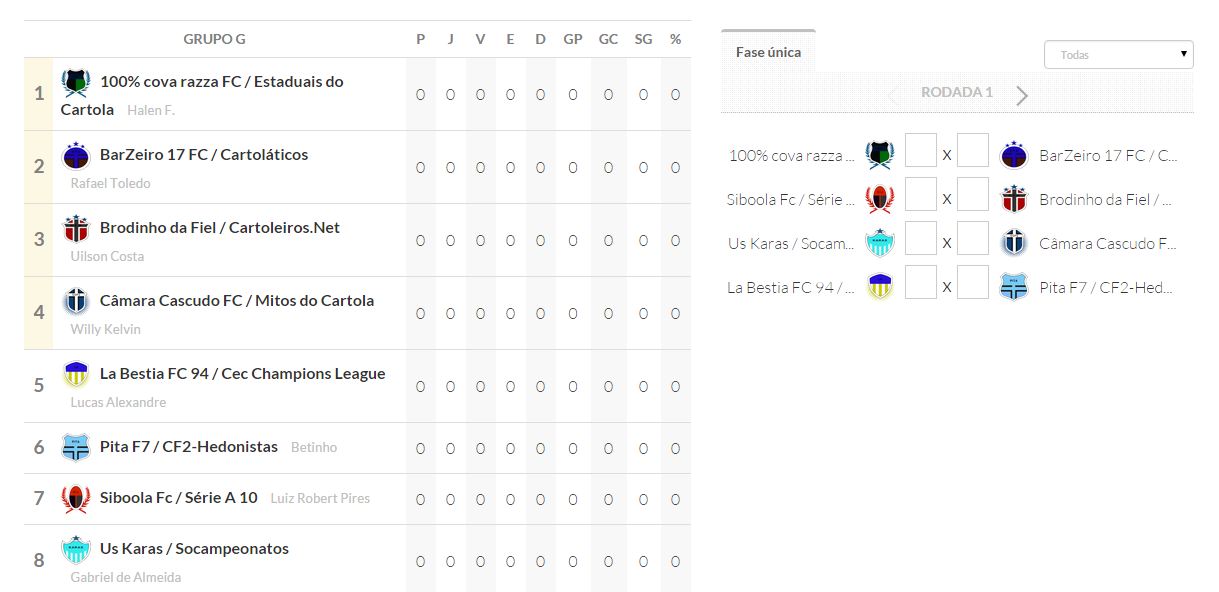The image size is (1219, 592).
Task: Open Brodinho da Fiel / Cartoleiros.Net team link
Action: 220,228
